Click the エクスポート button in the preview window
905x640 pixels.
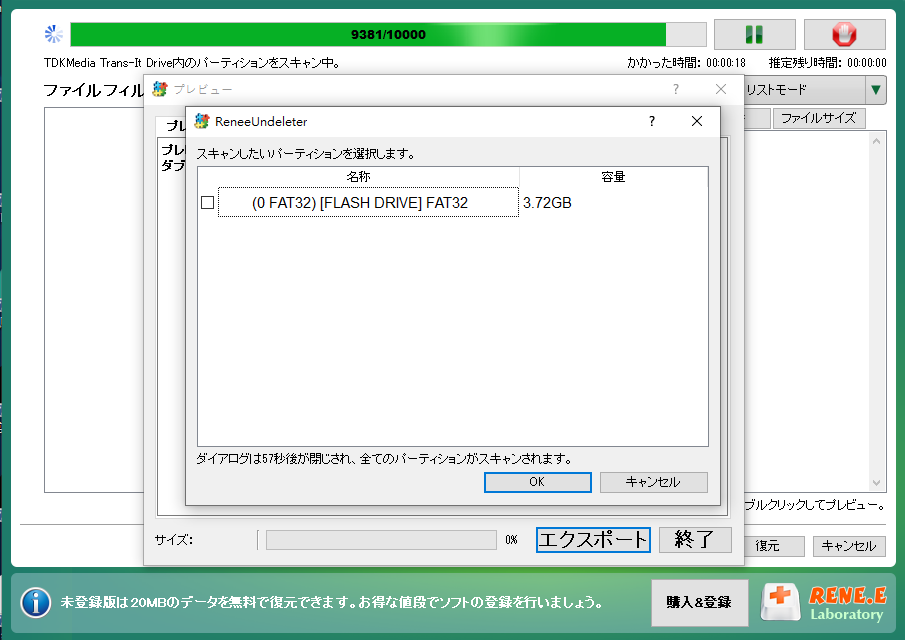[593, 540]
